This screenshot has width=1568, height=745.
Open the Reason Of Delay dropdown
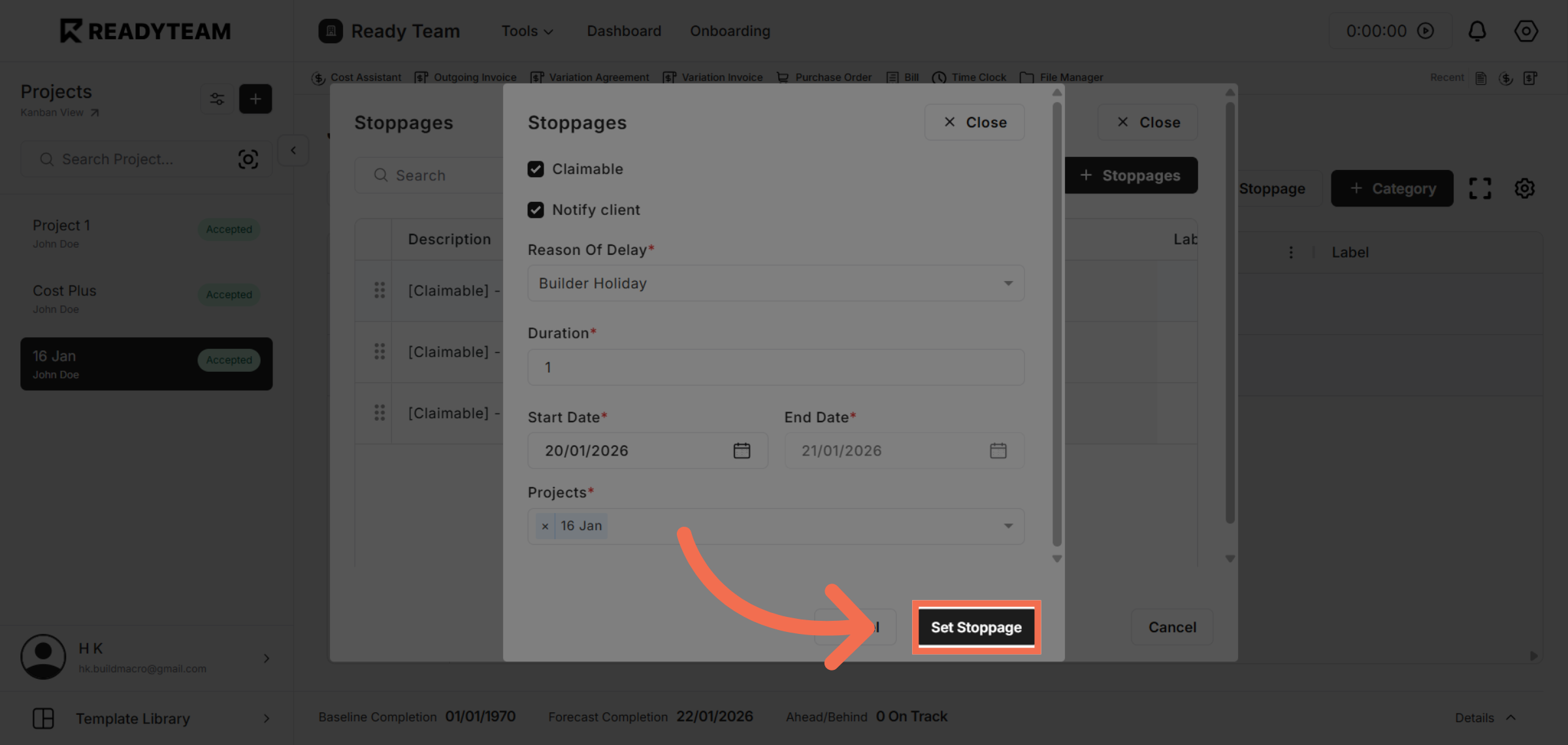[x=1008, y=283]
